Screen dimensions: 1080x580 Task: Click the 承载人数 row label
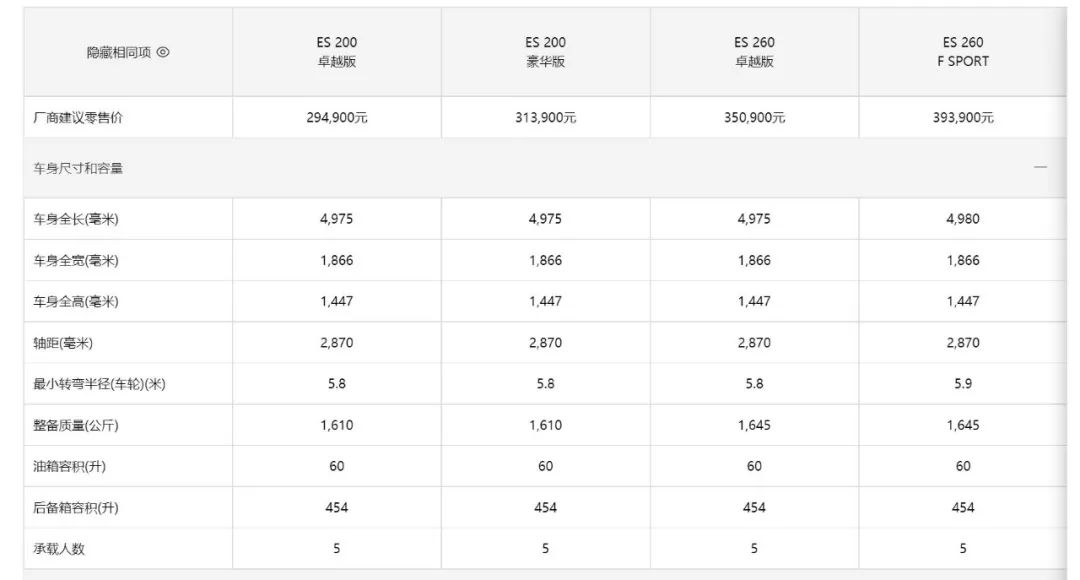coord(62,549)
